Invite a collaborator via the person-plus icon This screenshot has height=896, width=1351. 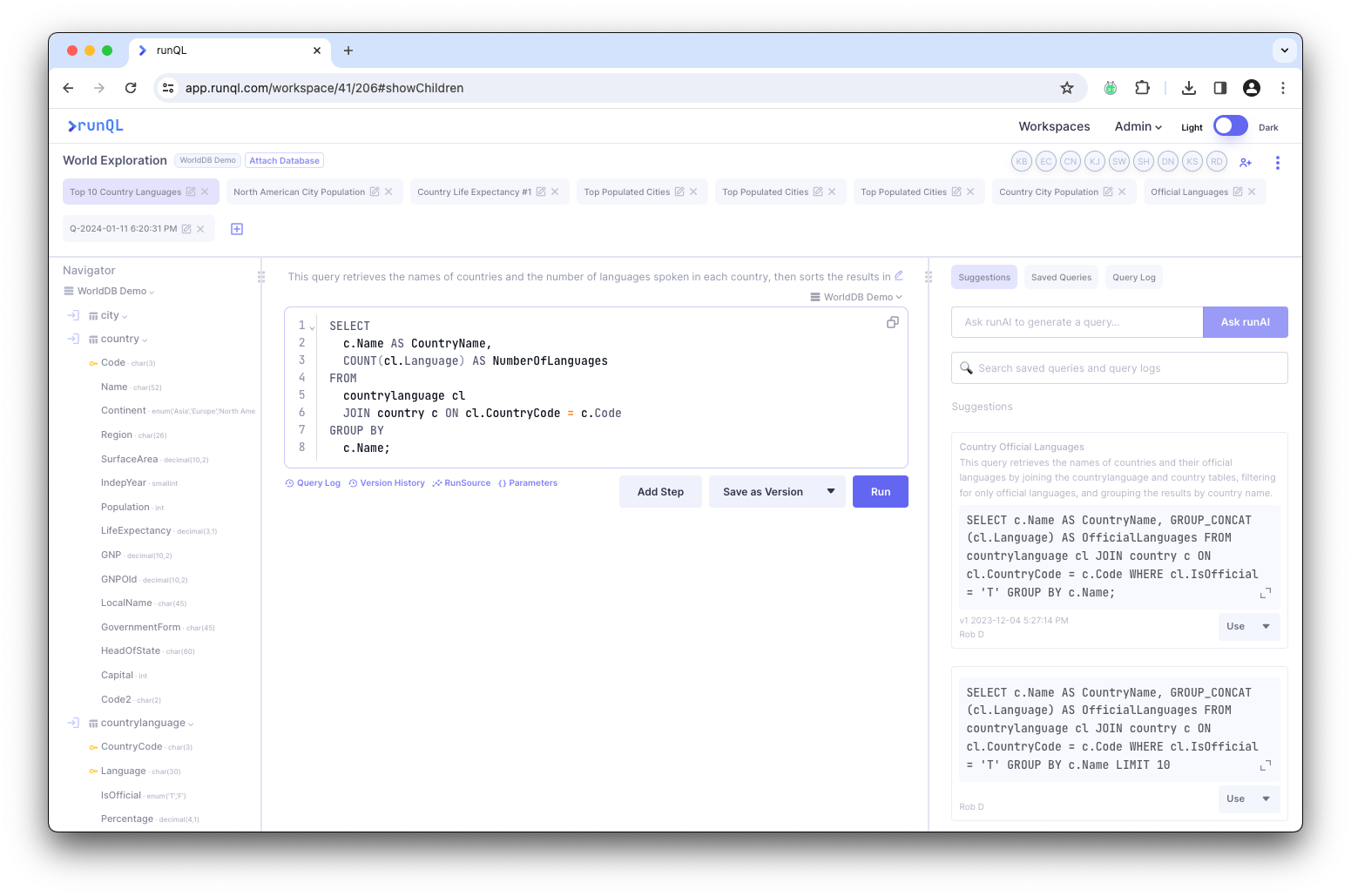[1245, 162]
